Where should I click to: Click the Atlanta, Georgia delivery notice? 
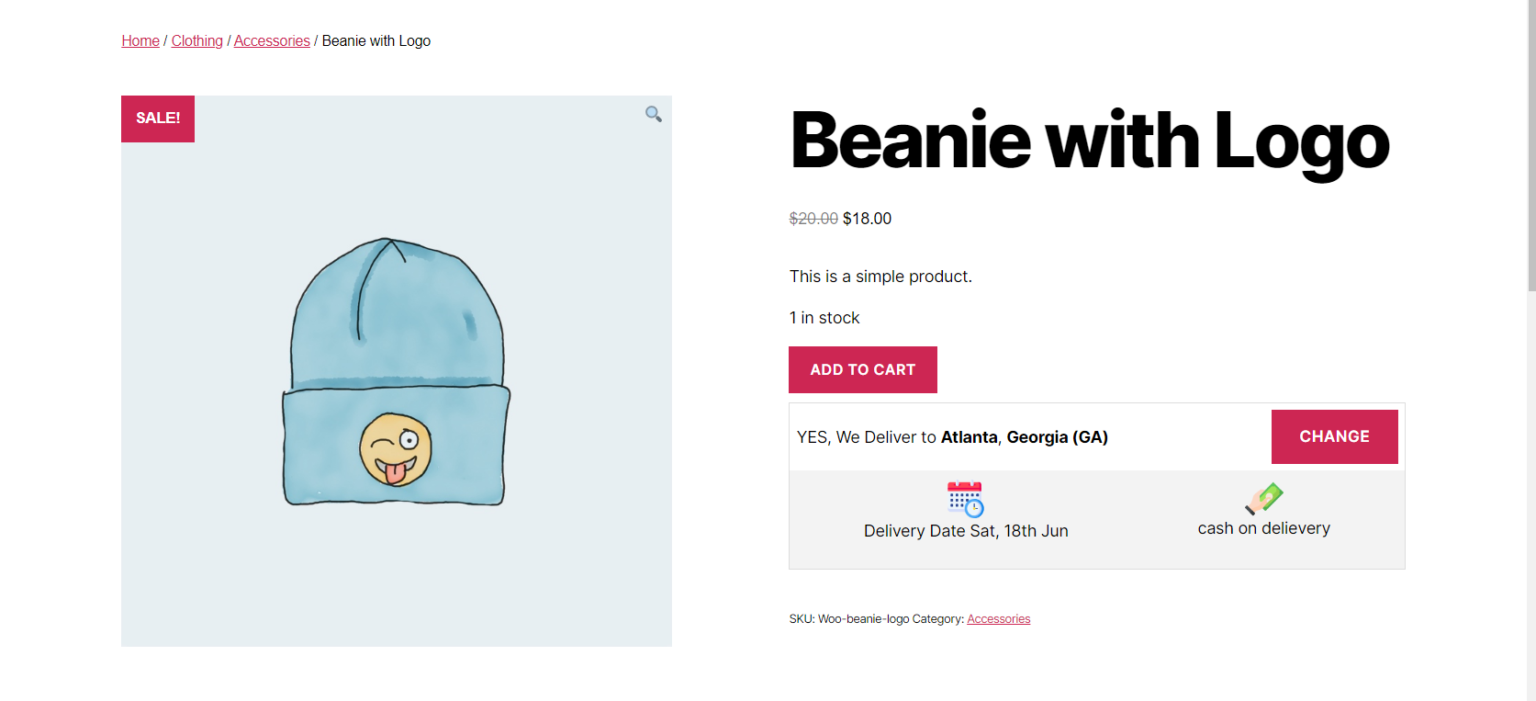click(x=952, y=437)
